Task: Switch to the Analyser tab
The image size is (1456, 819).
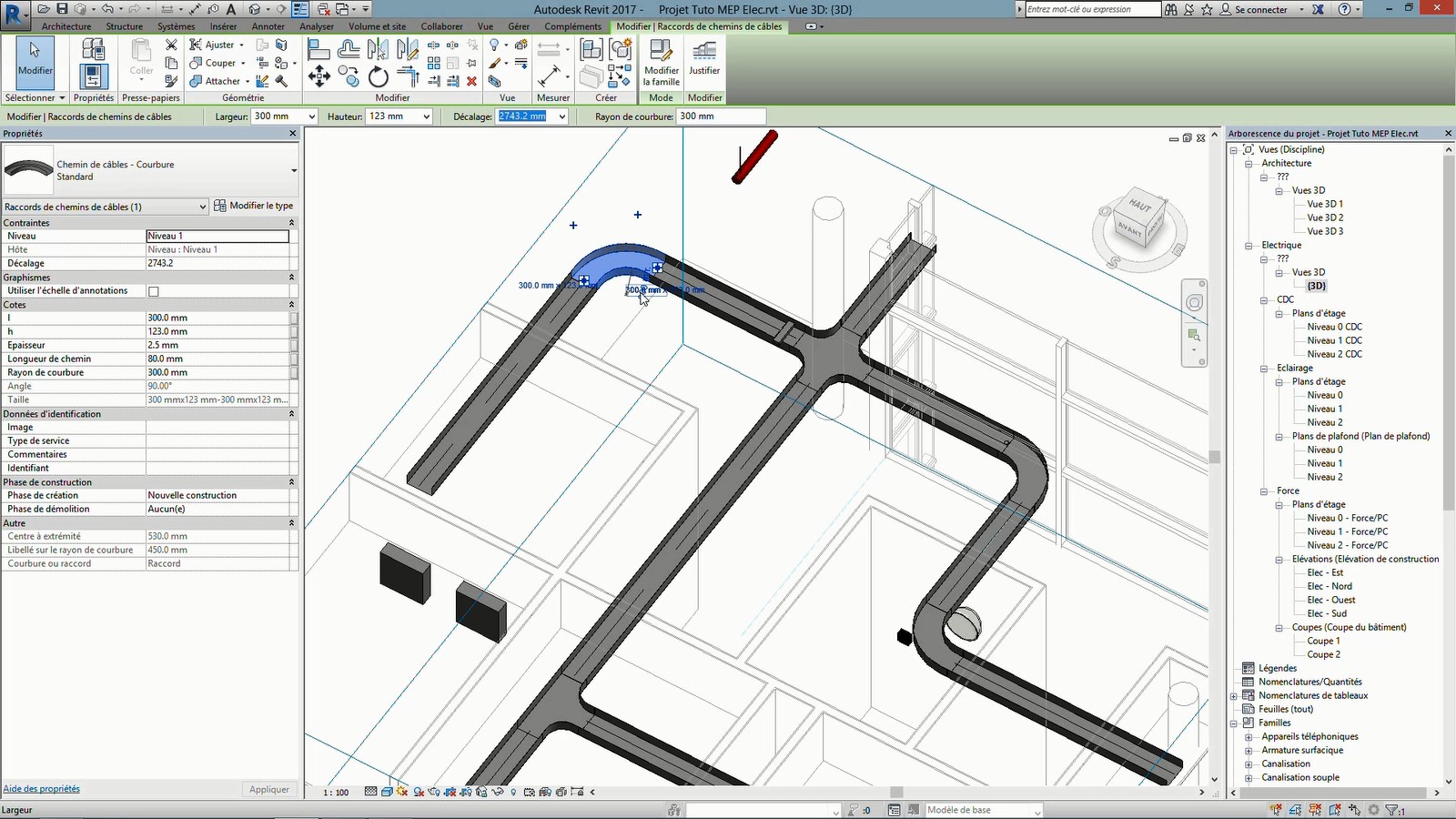Action: tap(317, 26)
